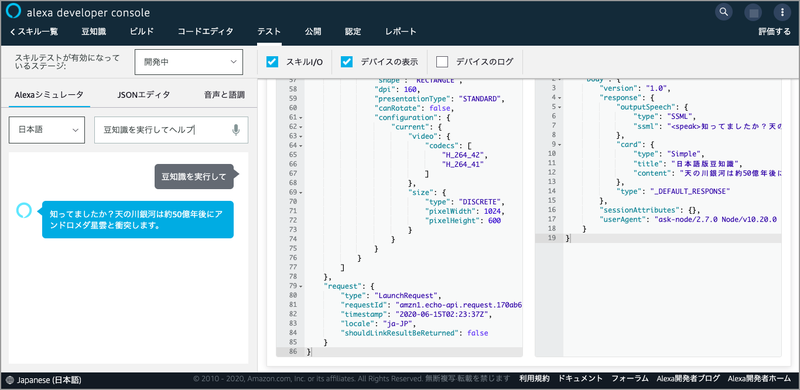Click the "H_264_42" codec line
Viewport: 800px width, 390px height.
465,155
